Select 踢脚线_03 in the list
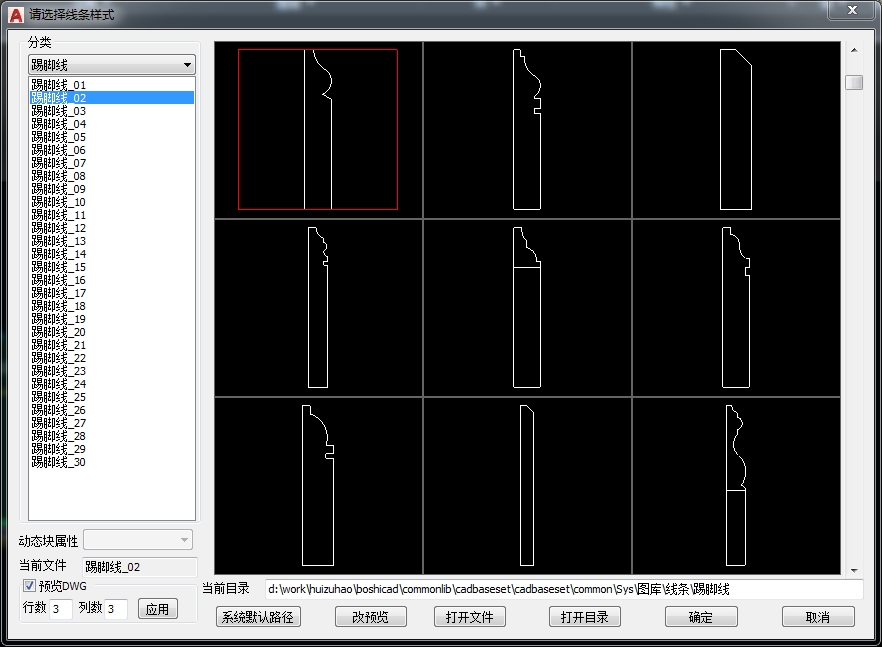 111,111
